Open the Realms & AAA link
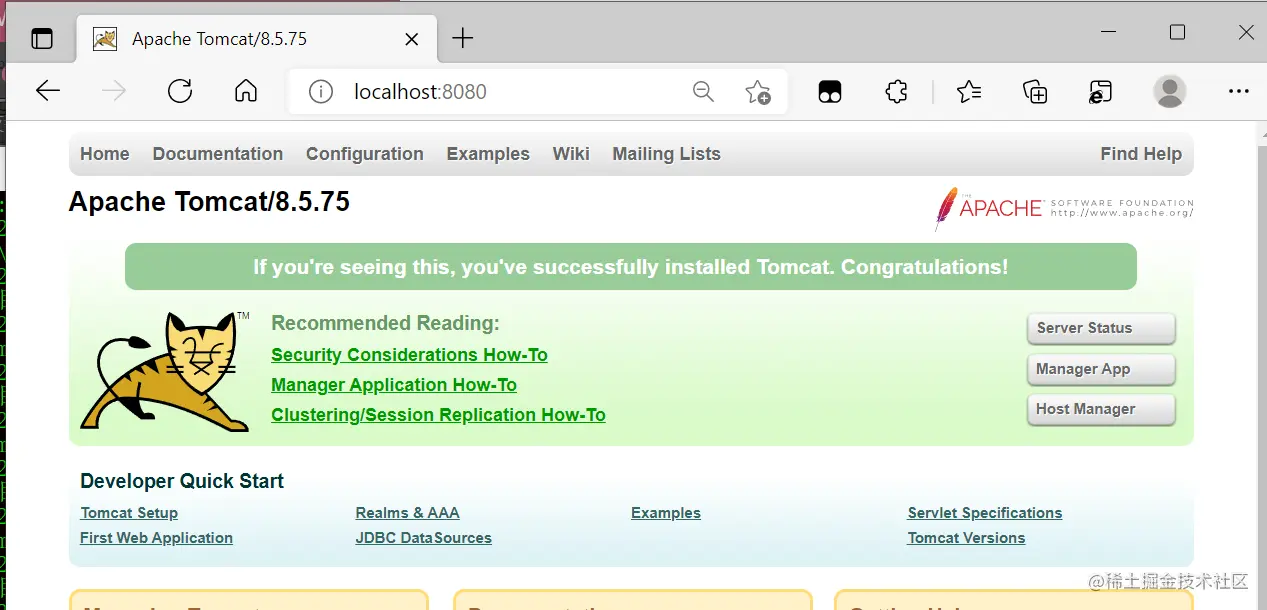 point(407,513)
